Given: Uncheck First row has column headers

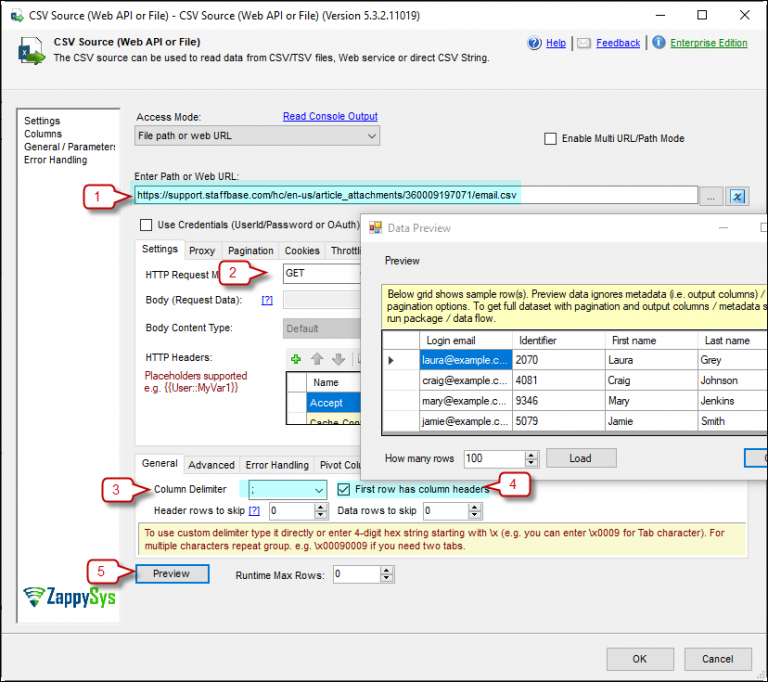Looking at the screenshot, I should 344,490.
